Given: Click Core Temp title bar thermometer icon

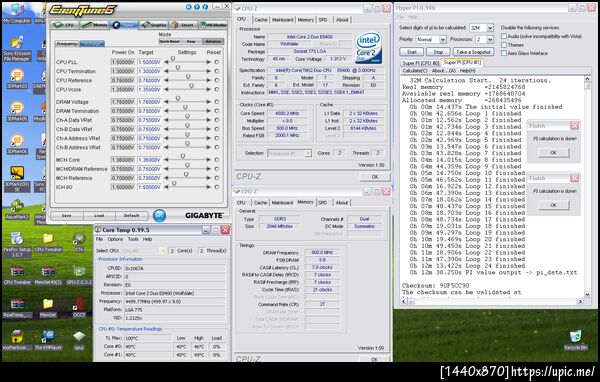Looking at the screenshot, I should pyautogui.click(x=98, y=230).
